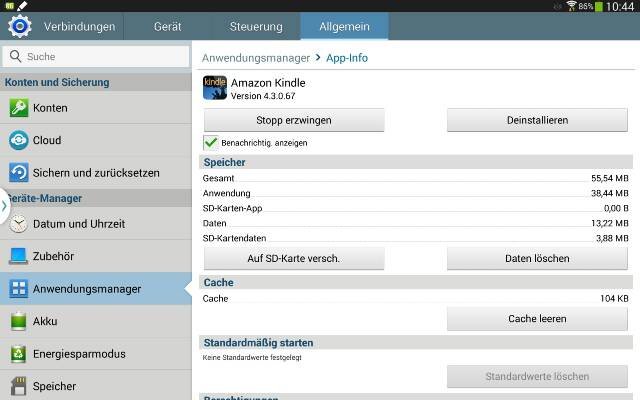Tap the Speicher section header in App-Info
This screenshot has height=400, width=640.
click(416, 162)
